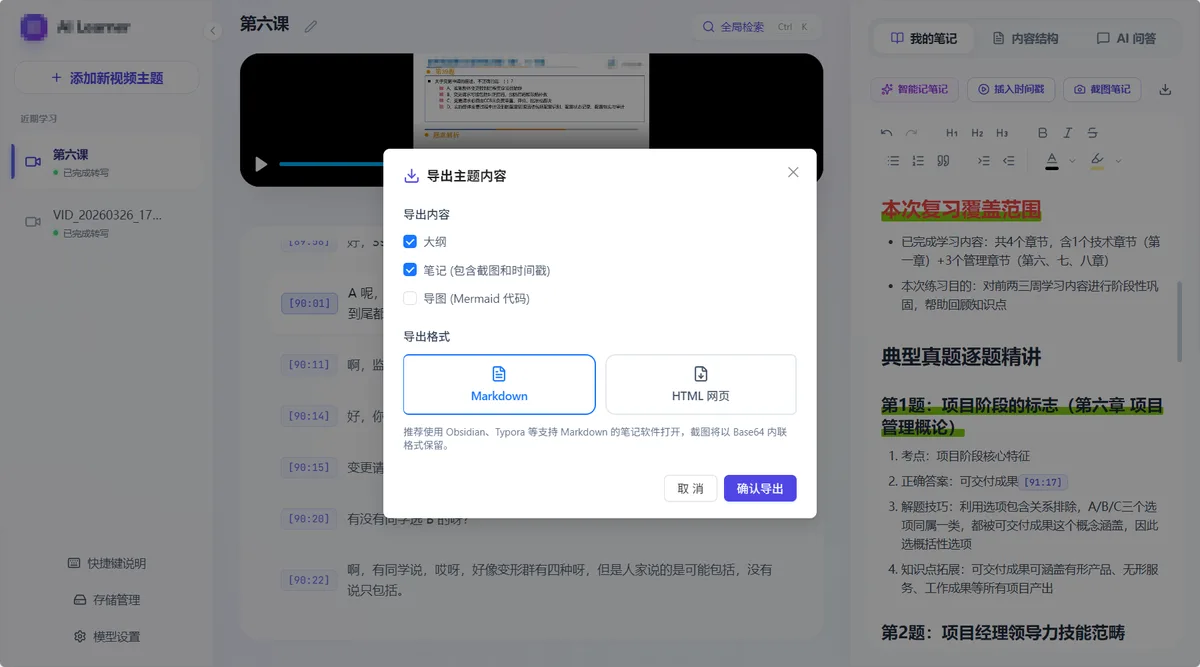Open 快捷键说明

106,563
